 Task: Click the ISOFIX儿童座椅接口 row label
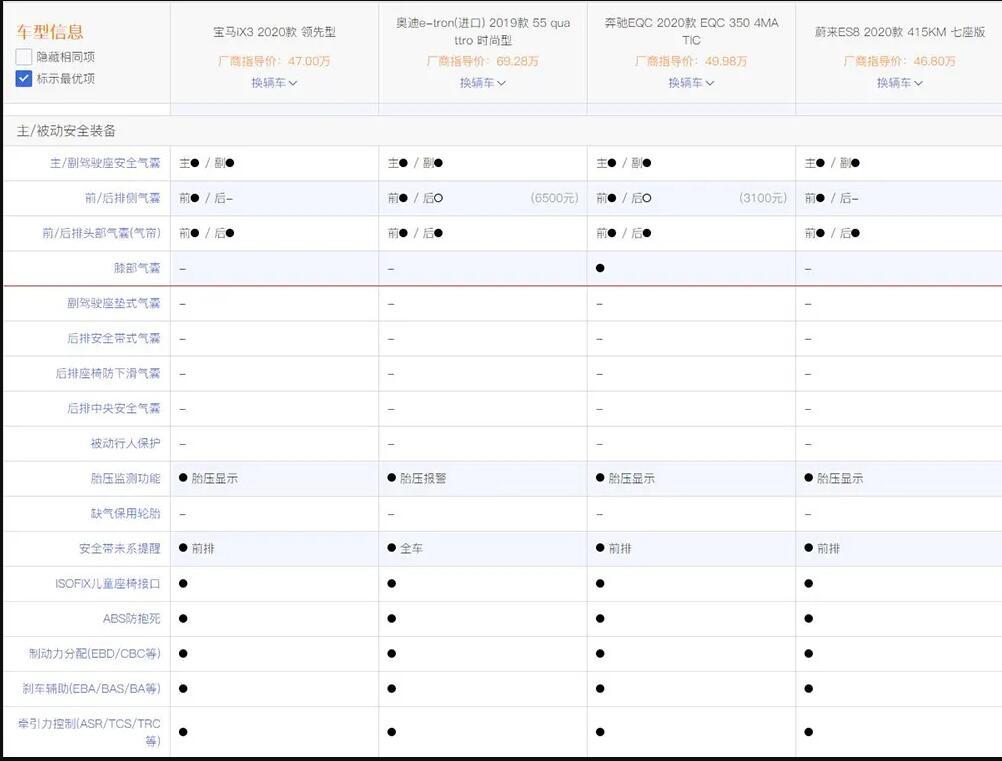coord(108,584)
